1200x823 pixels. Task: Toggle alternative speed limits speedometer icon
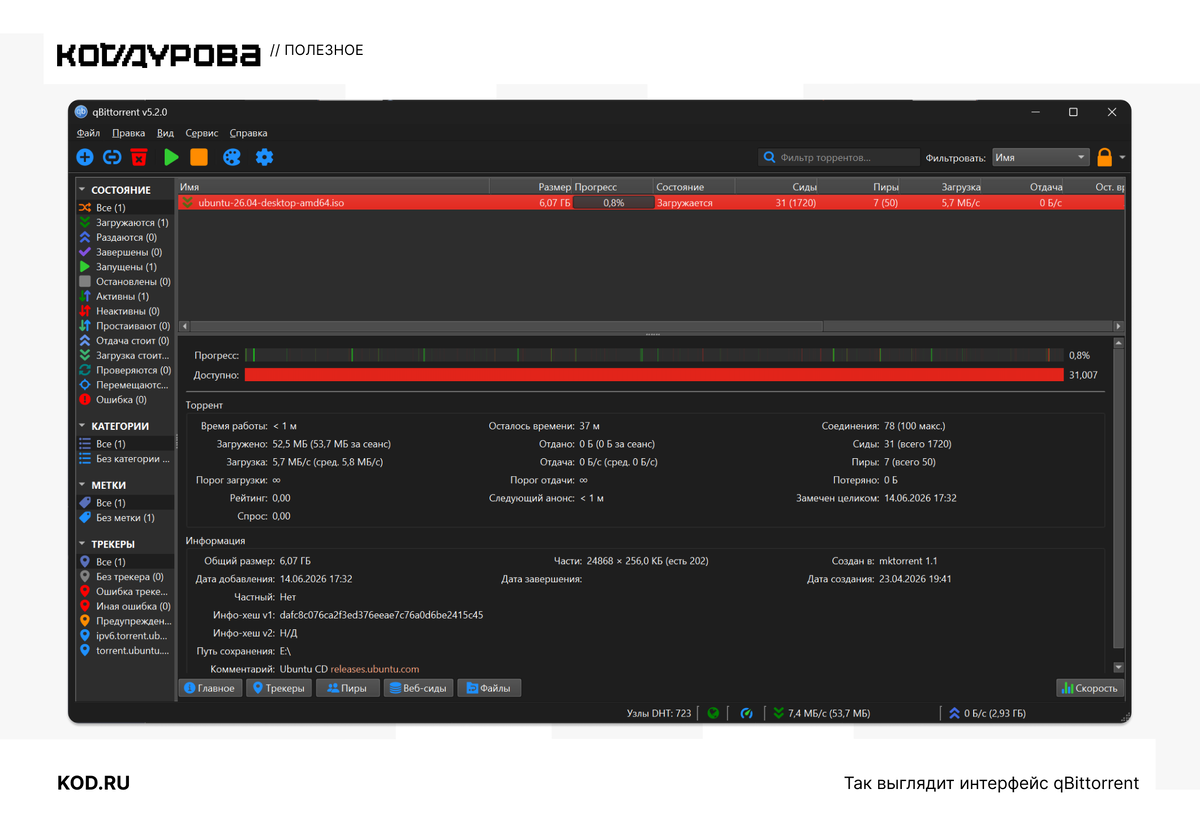(746, 713)
